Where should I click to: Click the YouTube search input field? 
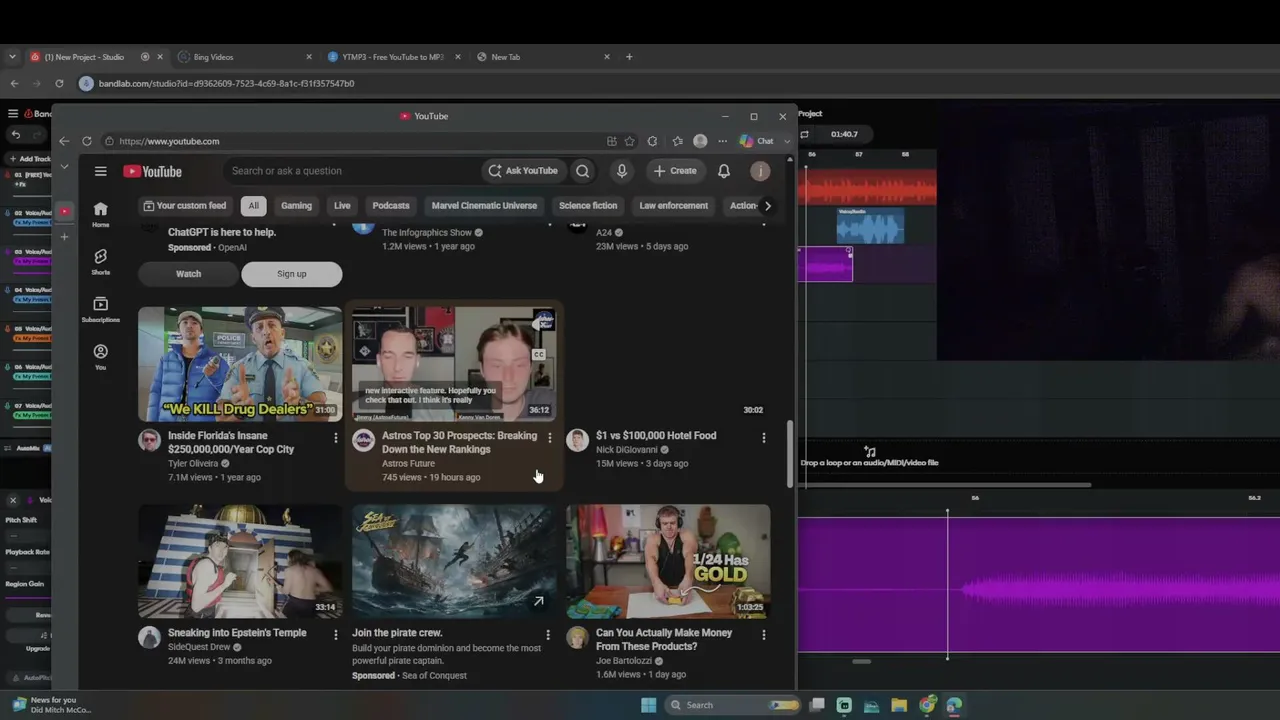[352, 171]
